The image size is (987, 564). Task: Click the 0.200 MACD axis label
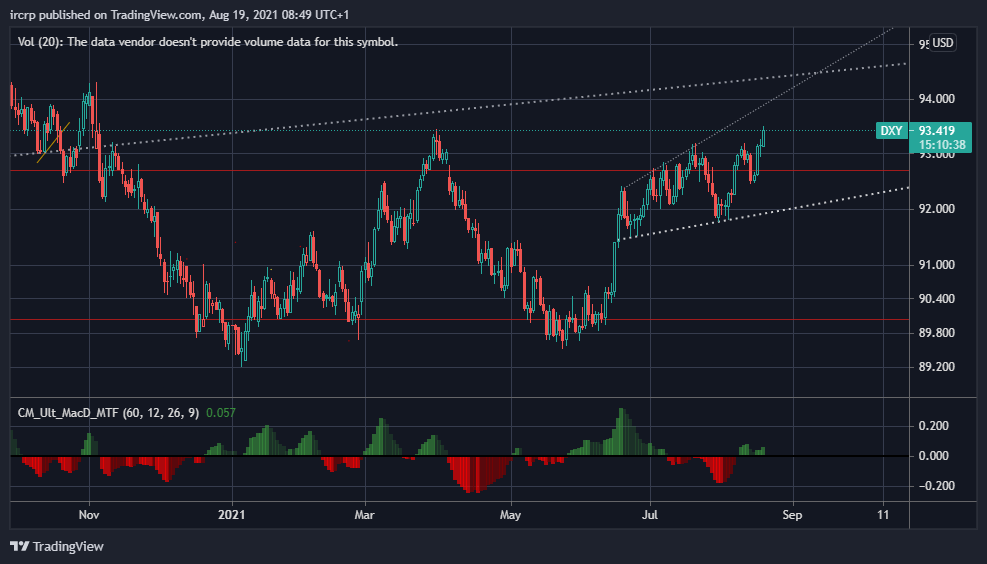pos(933,426)
